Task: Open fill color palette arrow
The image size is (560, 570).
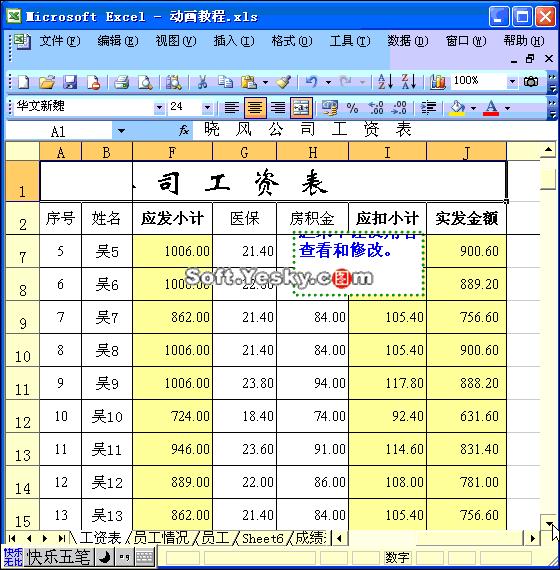Action: pos(473,108)
